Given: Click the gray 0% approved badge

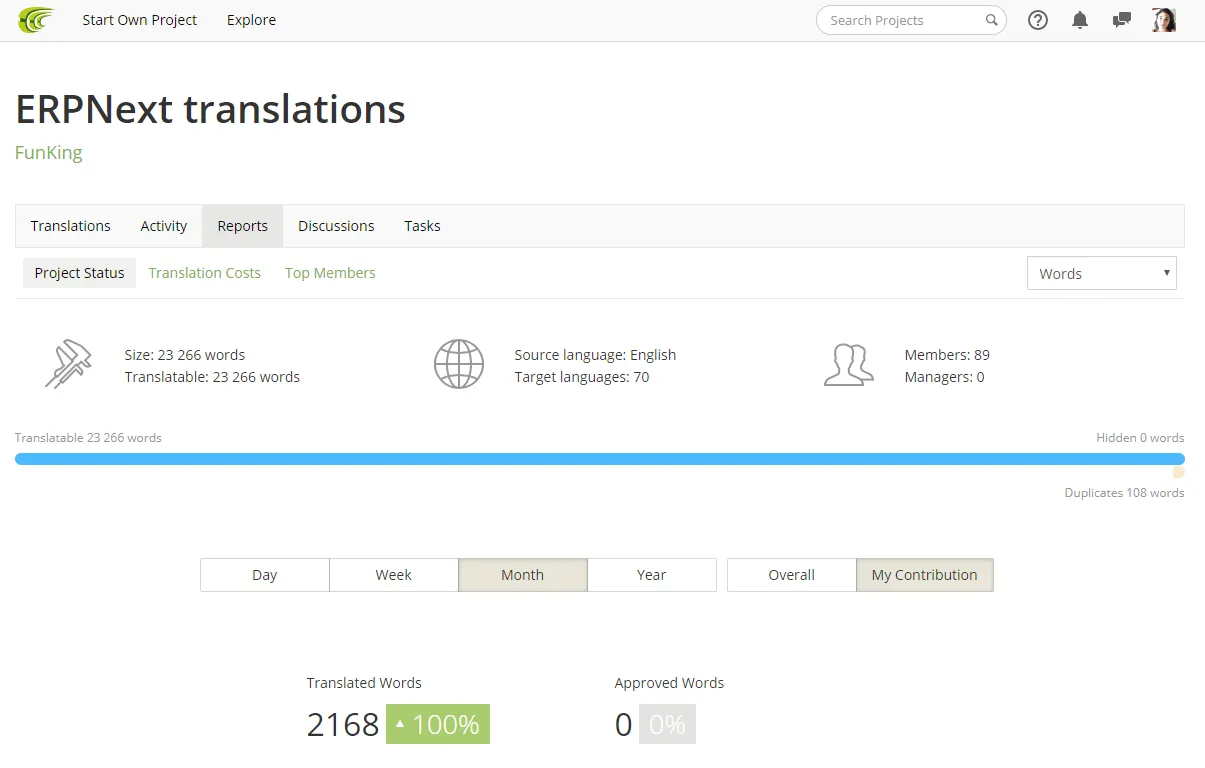Looking at the screenshot, I should point(667,724).
